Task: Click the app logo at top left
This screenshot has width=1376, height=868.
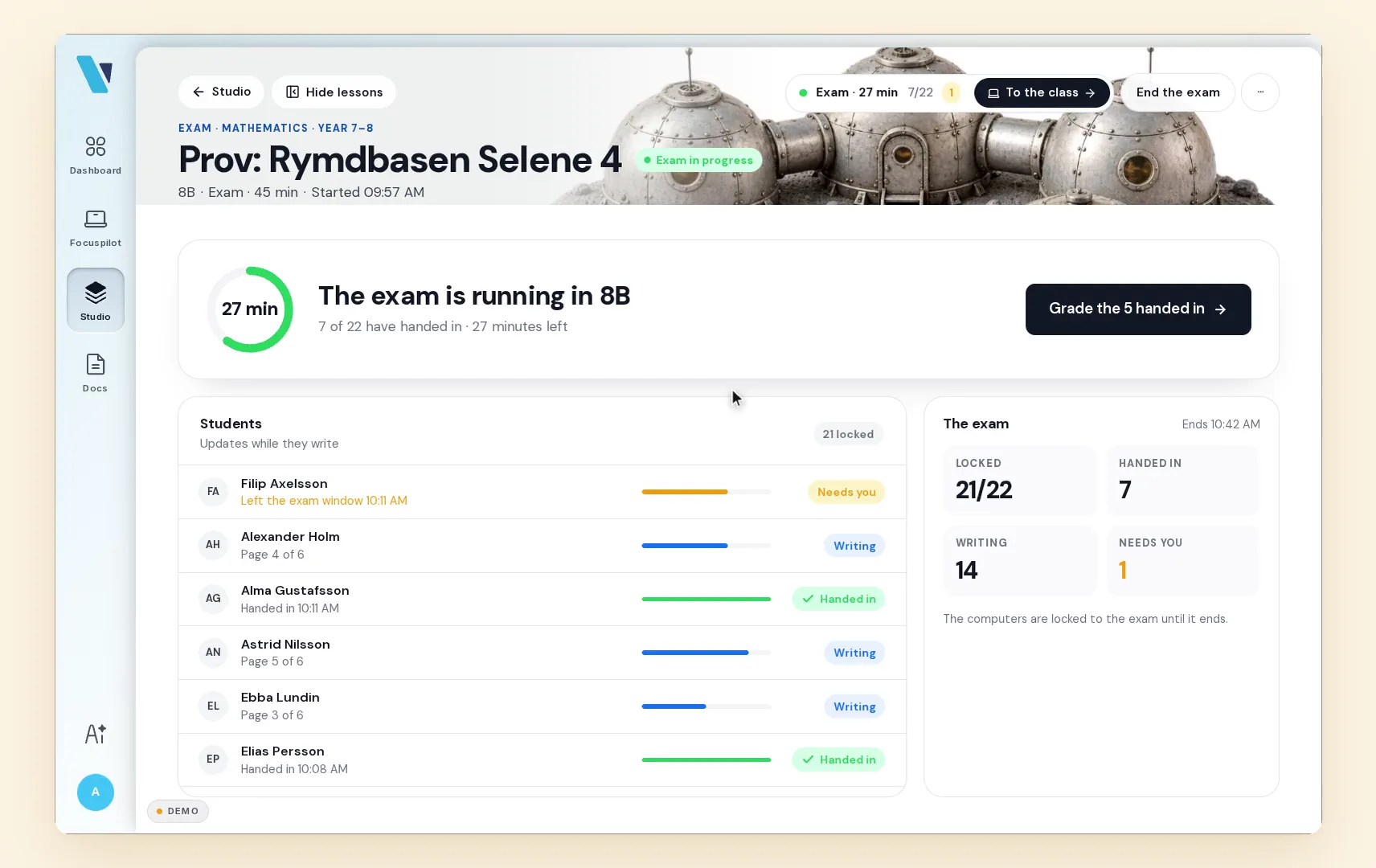Action: click(95, 74)
